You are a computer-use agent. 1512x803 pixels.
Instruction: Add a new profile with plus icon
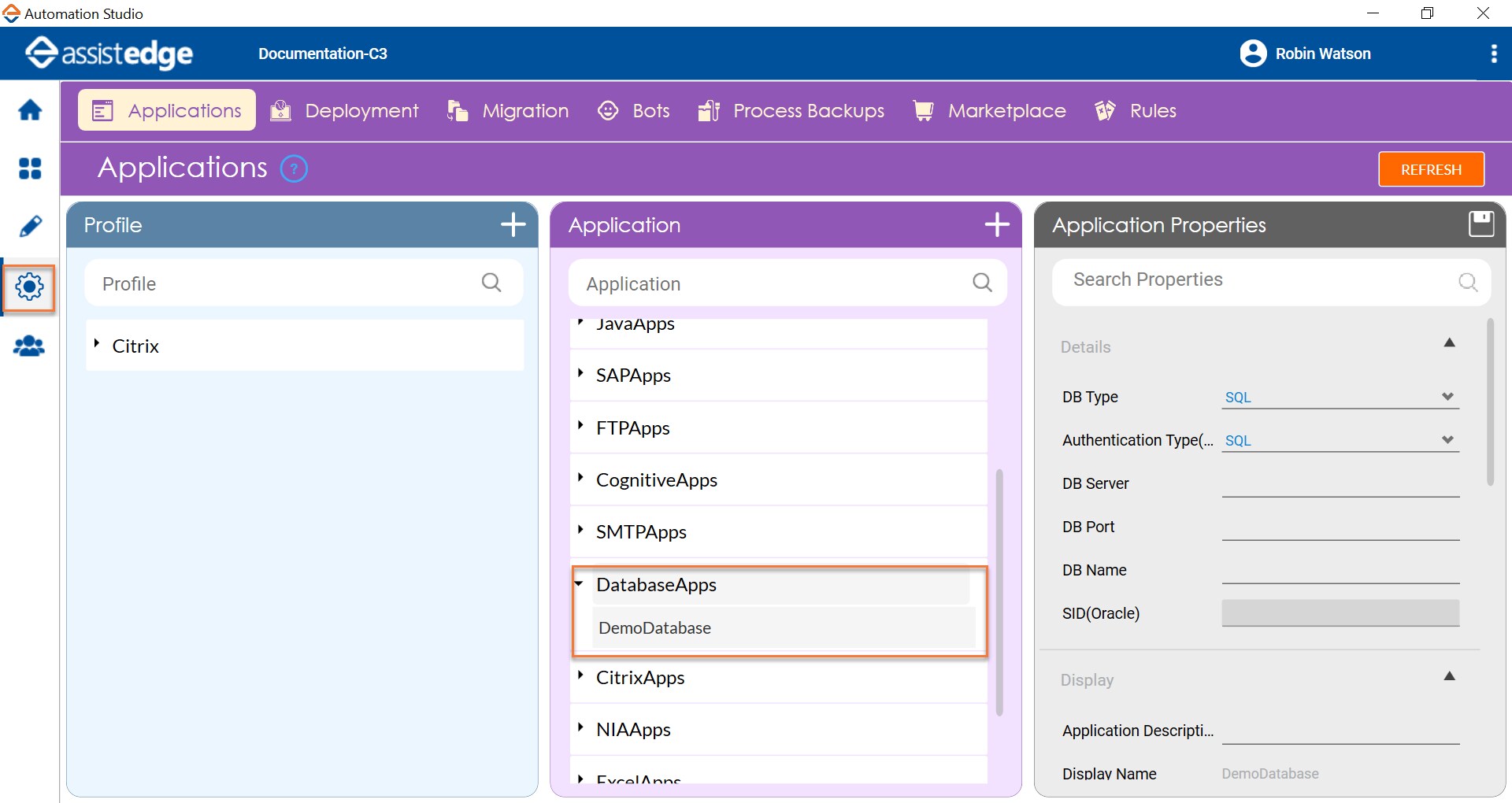(x=513, y=225)
